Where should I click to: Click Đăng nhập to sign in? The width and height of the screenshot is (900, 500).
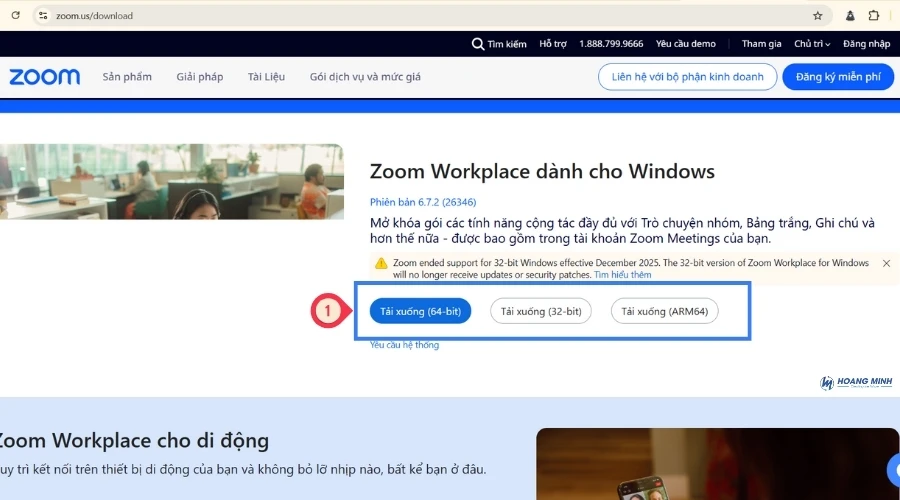(x=866, y=44)
